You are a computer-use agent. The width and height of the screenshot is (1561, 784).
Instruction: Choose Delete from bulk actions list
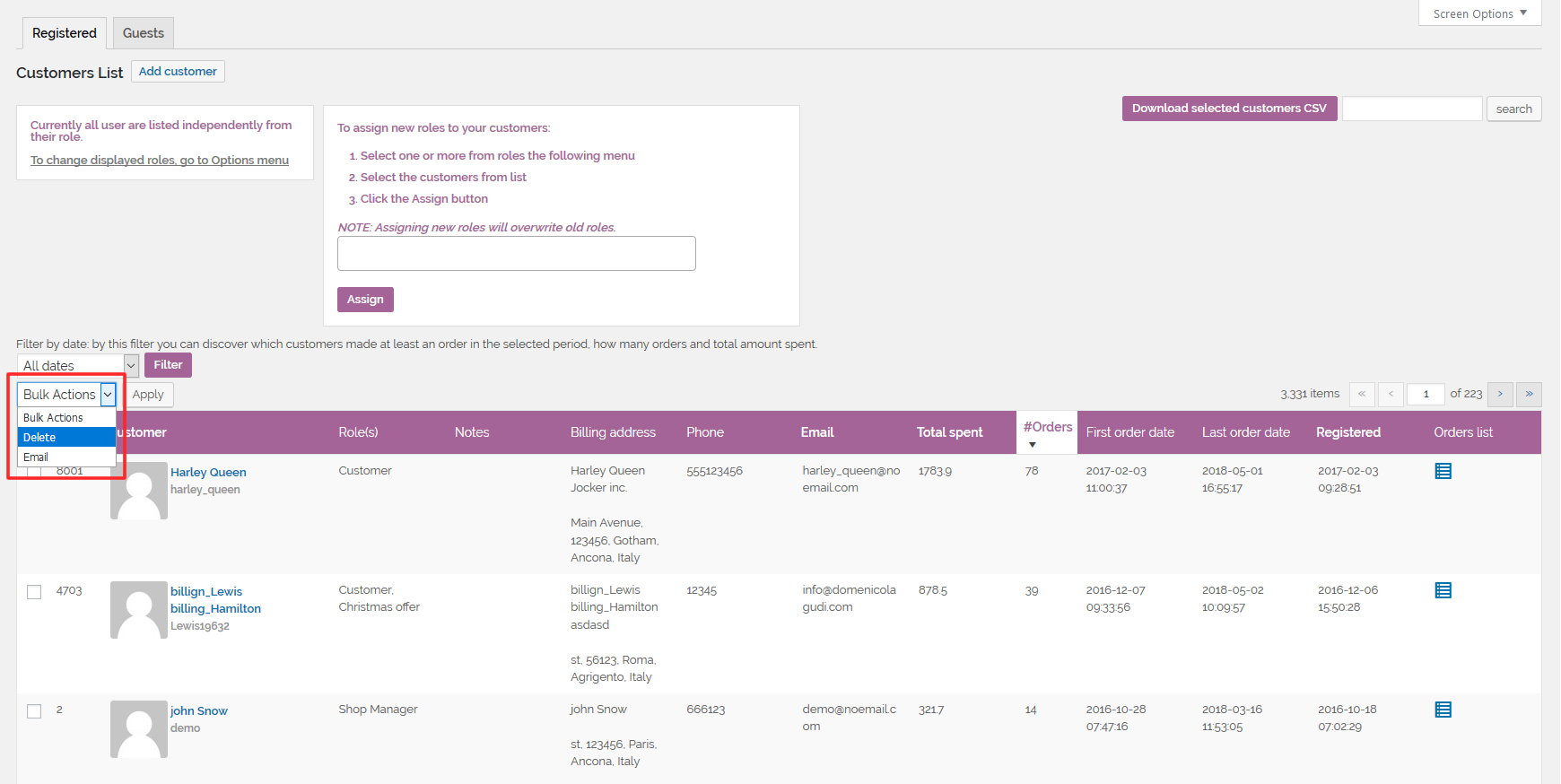pos(66,437)
